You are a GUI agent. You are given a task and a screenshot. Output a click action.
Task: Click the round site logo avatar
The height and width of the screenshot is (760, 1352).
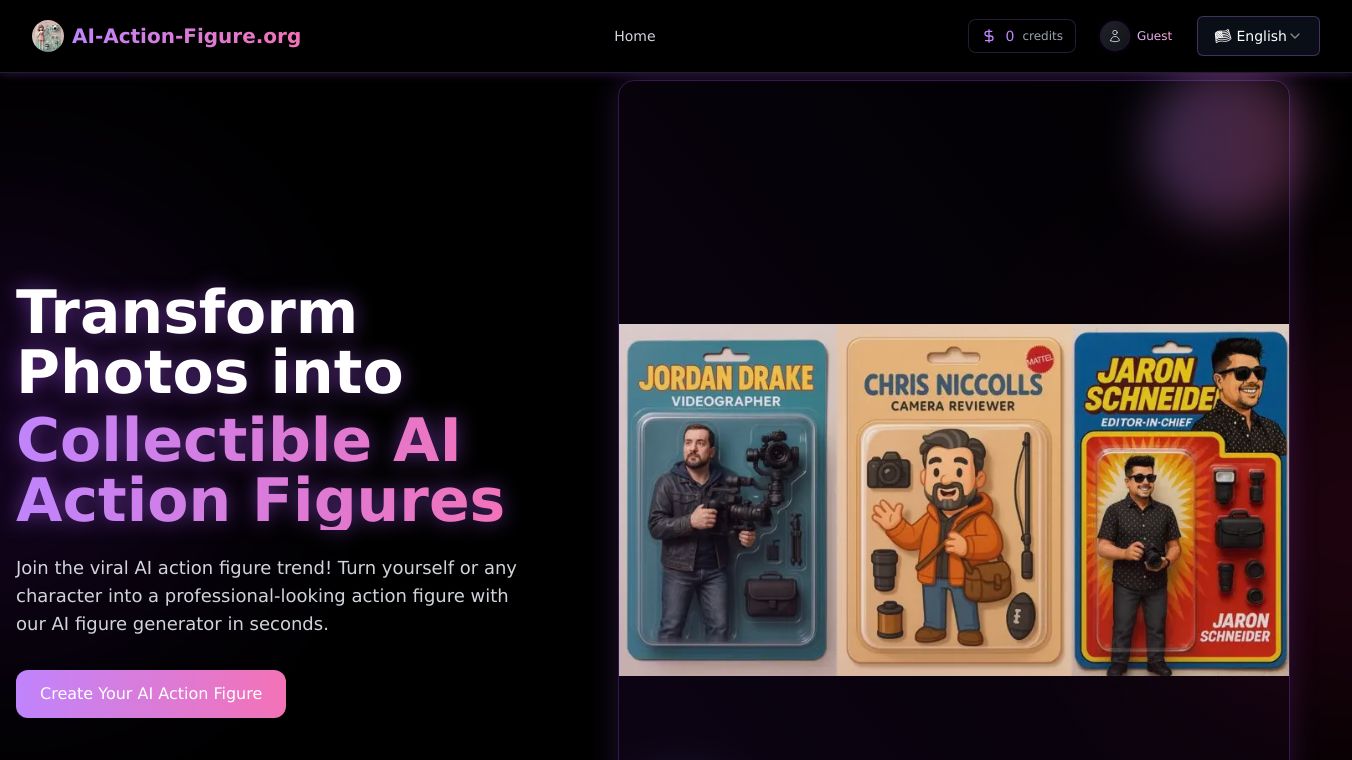(48, 36)
